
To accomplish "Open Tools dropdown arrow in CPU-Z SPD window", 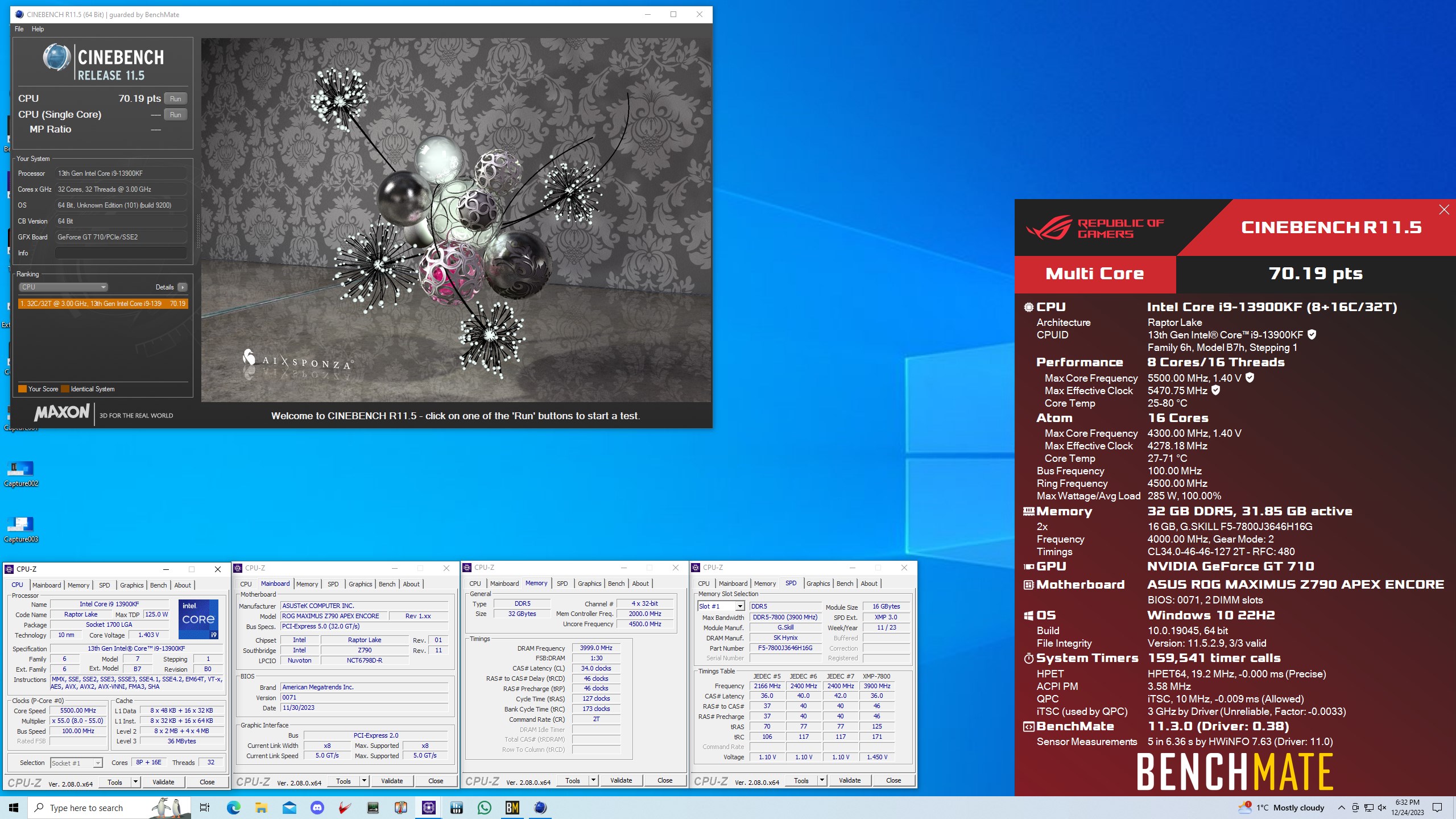I will click(822, 780).
